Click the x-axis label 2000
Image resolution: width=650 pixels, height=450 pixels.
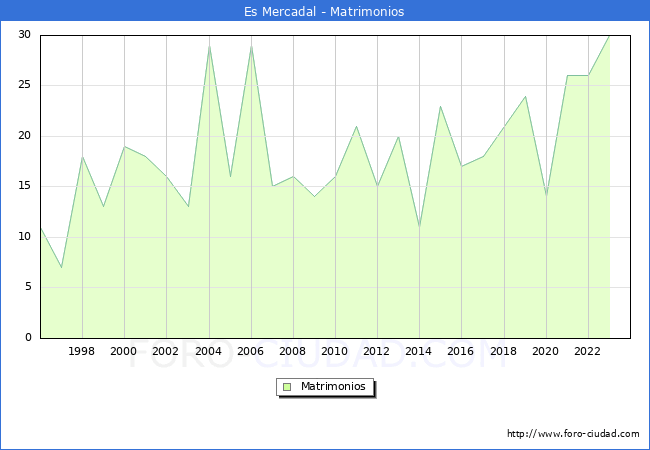(123, 351)
